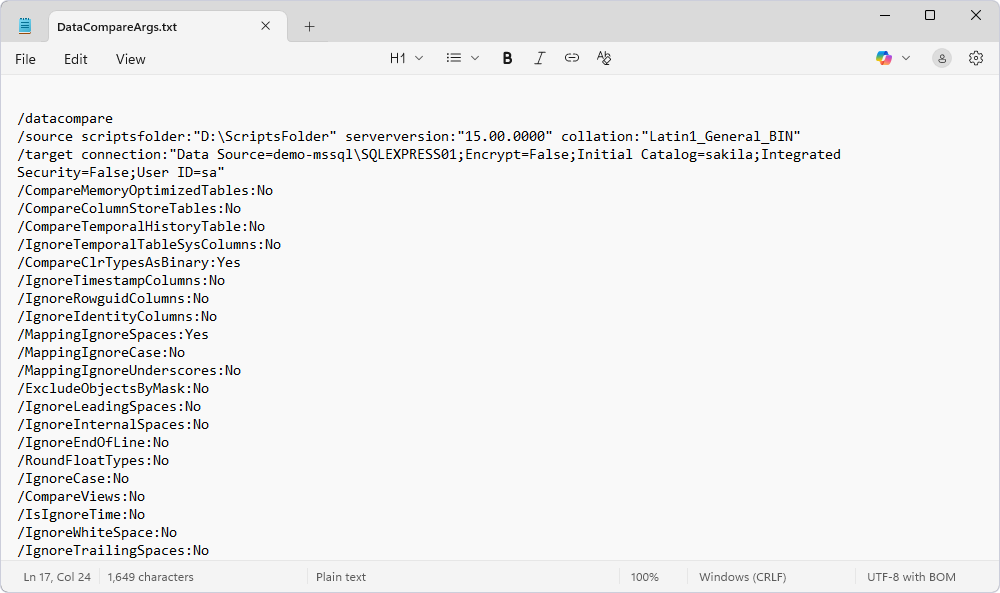This screenshot has height=593, width=1000.
Task: Insert a hyperlink using the link icon
Action: [x=571, y=58]
